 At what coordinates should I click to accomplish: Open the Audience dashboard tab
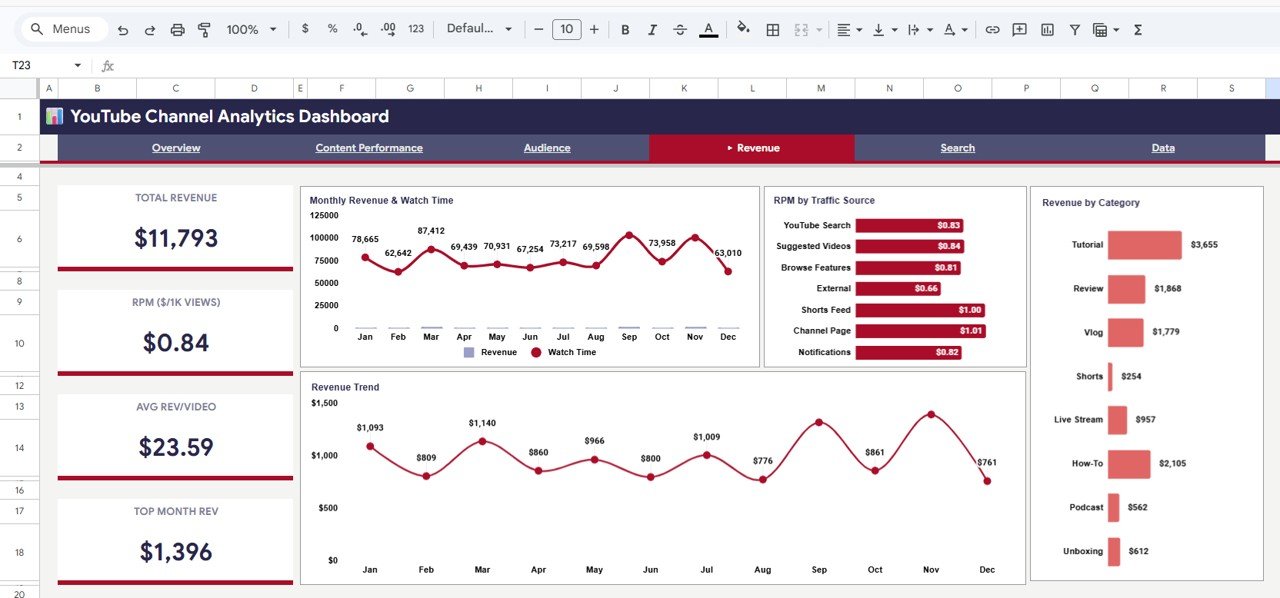click(547, 147)
